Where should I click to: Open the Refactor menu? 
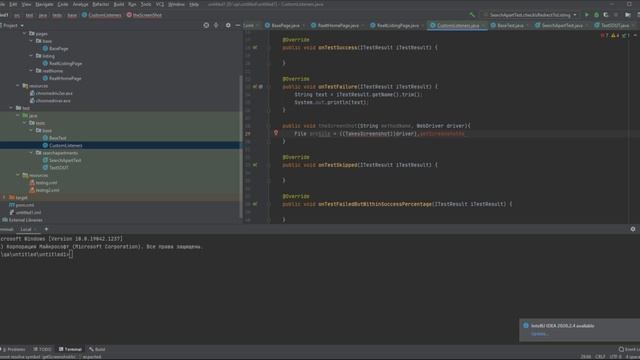coord(100,4)
